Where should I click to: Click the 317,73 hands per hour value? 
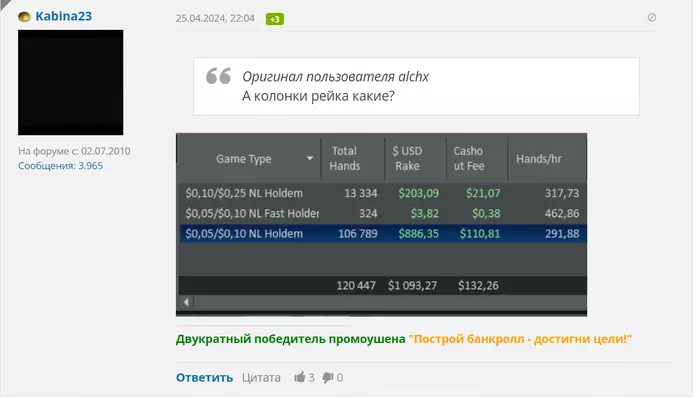(x=562, y=193)
